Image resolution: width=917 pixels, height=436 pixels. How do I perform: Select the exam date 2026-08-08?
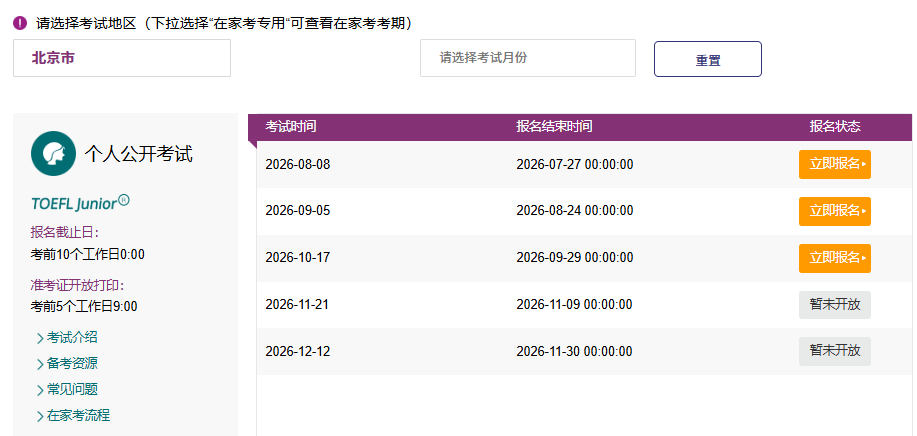298,165
